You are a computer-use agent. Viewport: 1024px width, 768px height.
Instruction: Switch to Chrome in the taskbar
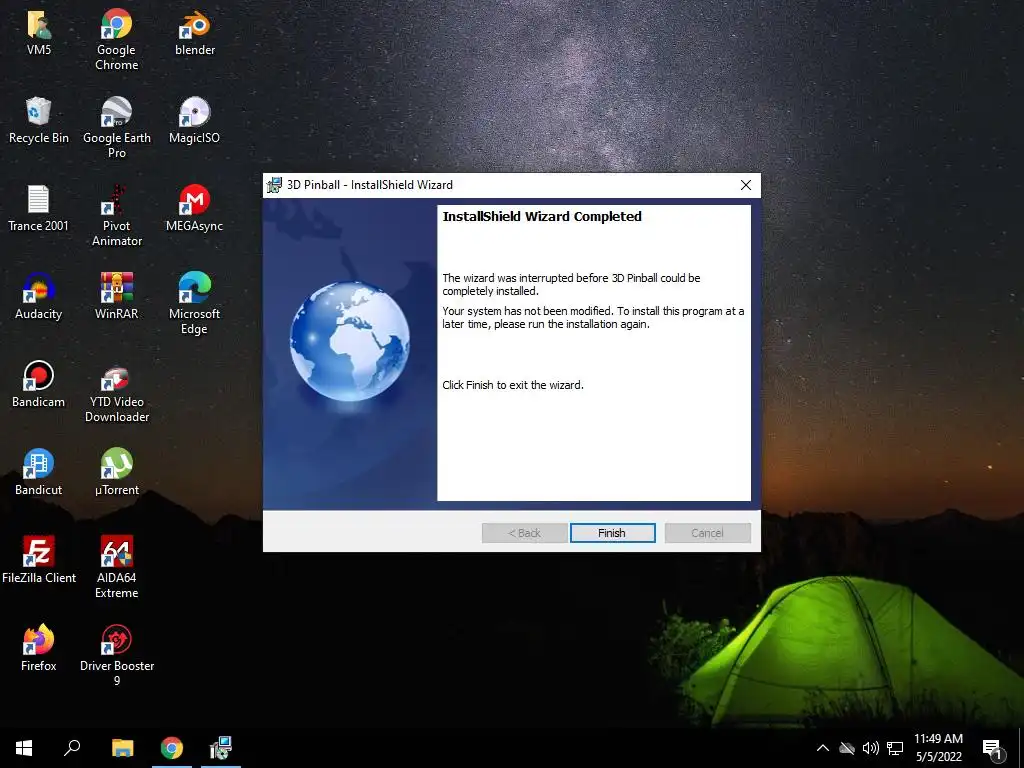tap(172, 748)
